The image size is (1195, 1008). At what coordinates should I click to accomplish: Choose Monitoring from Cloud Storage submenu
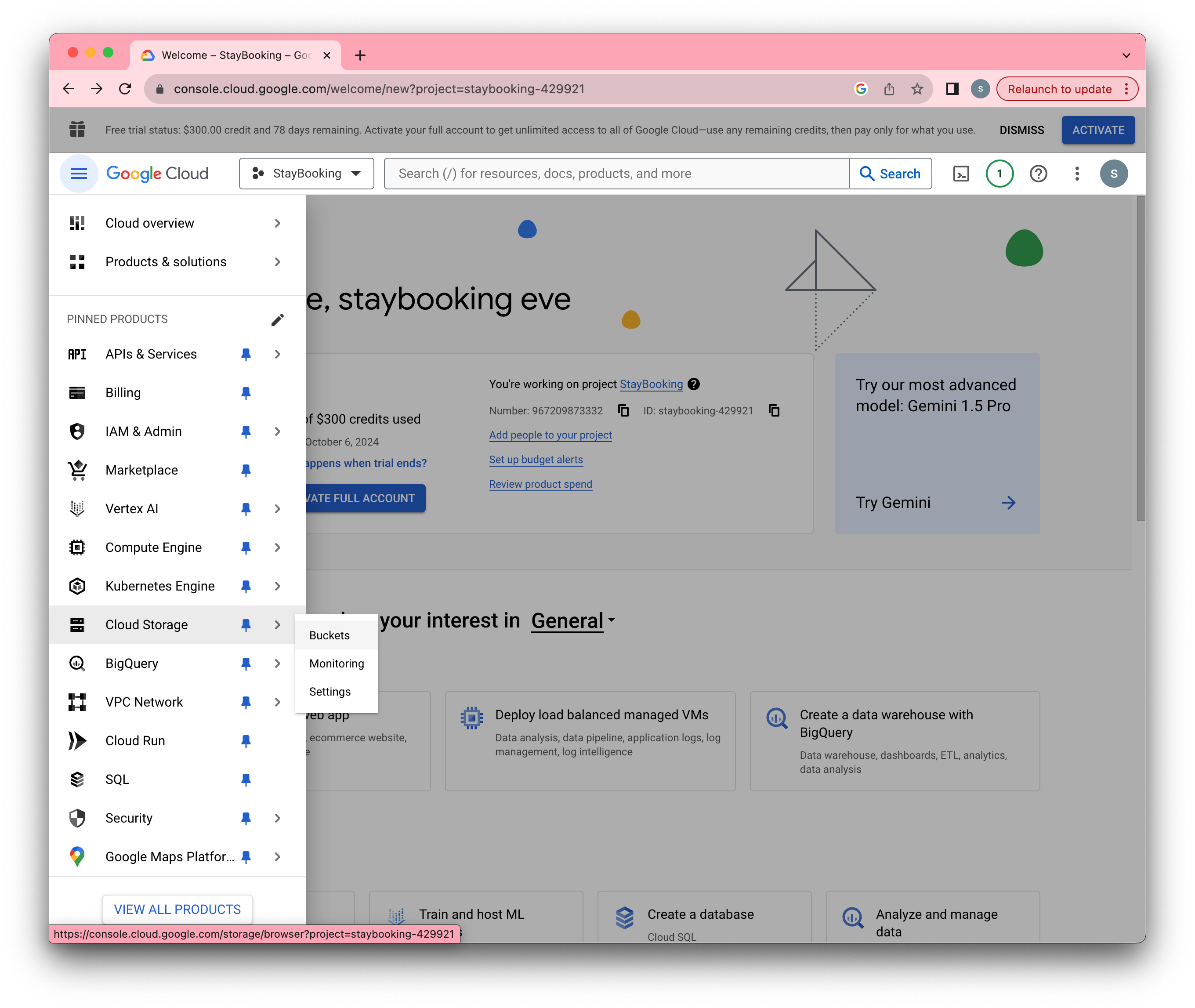[337, 664]
